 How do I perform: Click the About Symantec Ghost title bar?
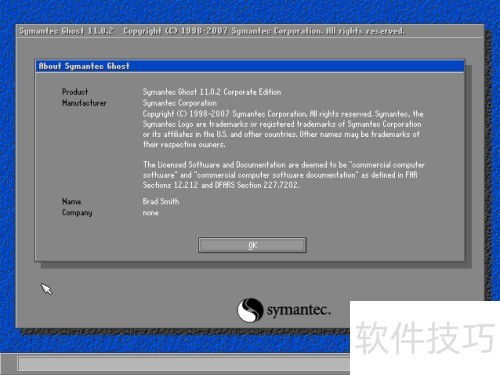coord(250,66)
